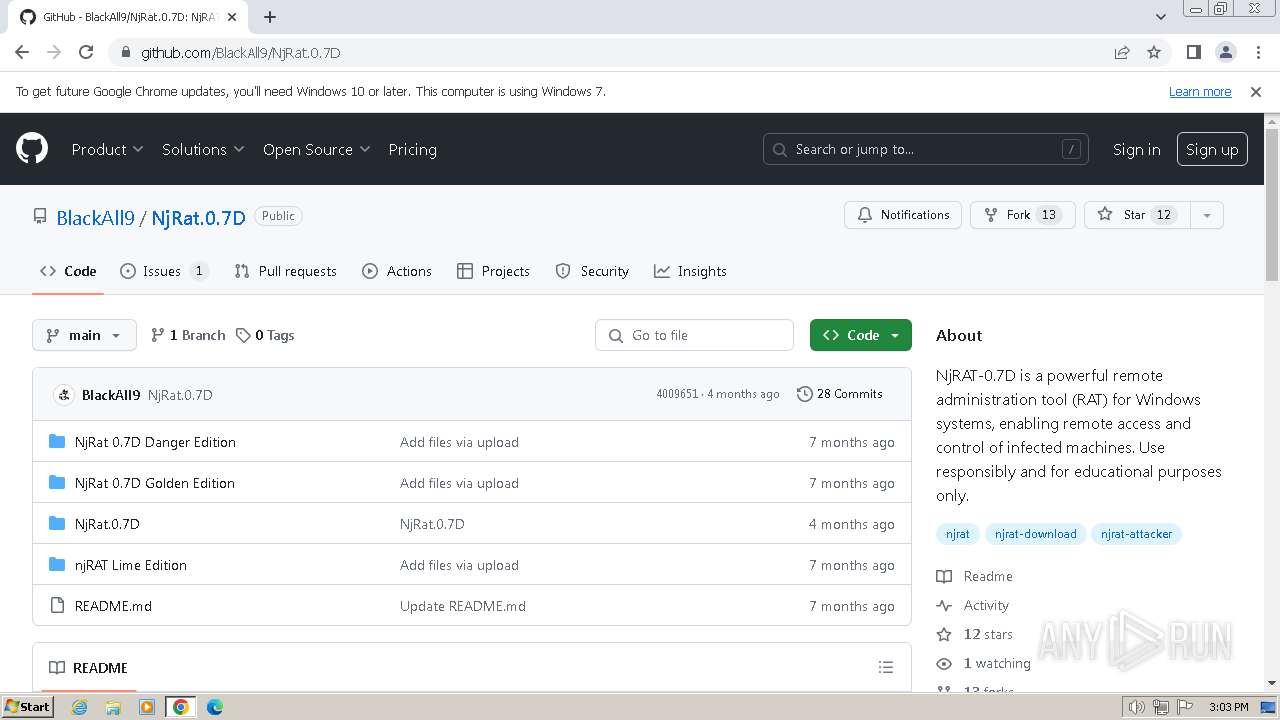Open the Issues tab
Viewport: 1280px width, 720px height.
(164, 271)
